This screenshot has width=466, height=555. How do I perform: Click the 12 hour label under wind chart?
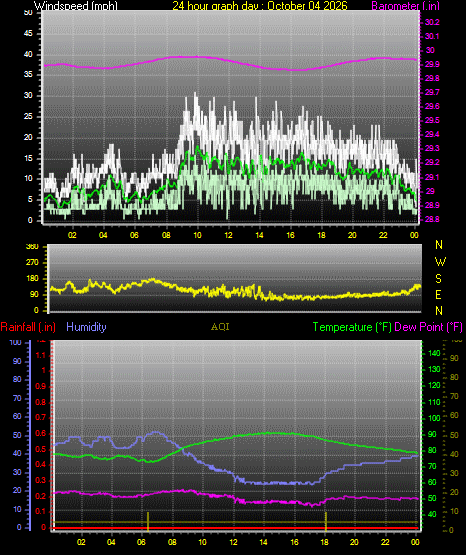pyautogui.click(x=228, y=235)
